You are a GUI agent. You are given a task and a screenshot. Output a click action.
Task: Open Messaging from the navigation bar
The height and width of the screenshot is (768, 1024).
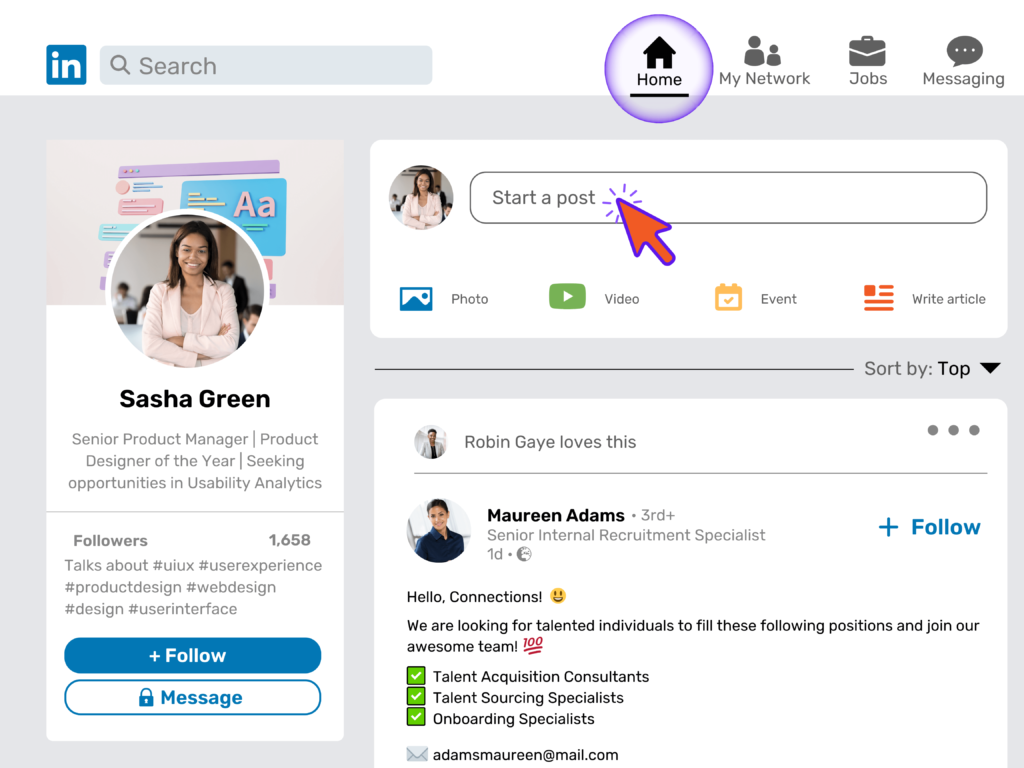tap(962, 48)
